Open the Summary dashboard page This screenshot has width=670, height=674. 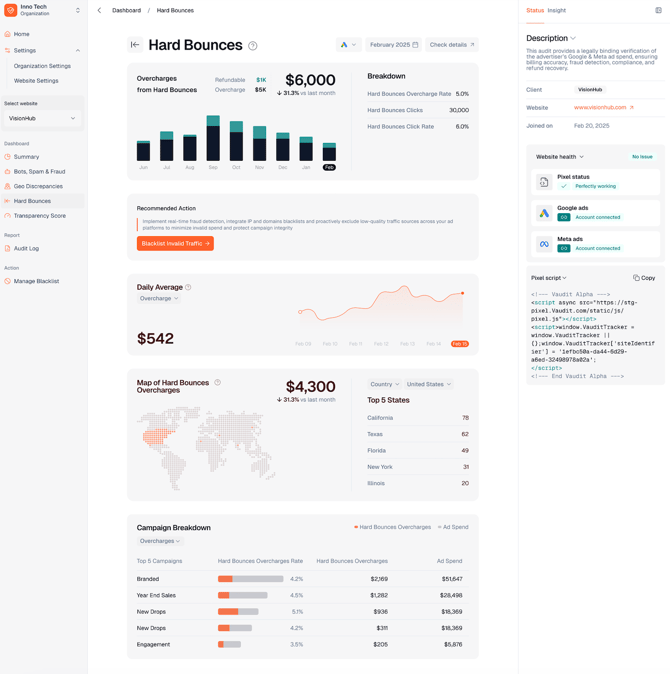pos(26,157)
